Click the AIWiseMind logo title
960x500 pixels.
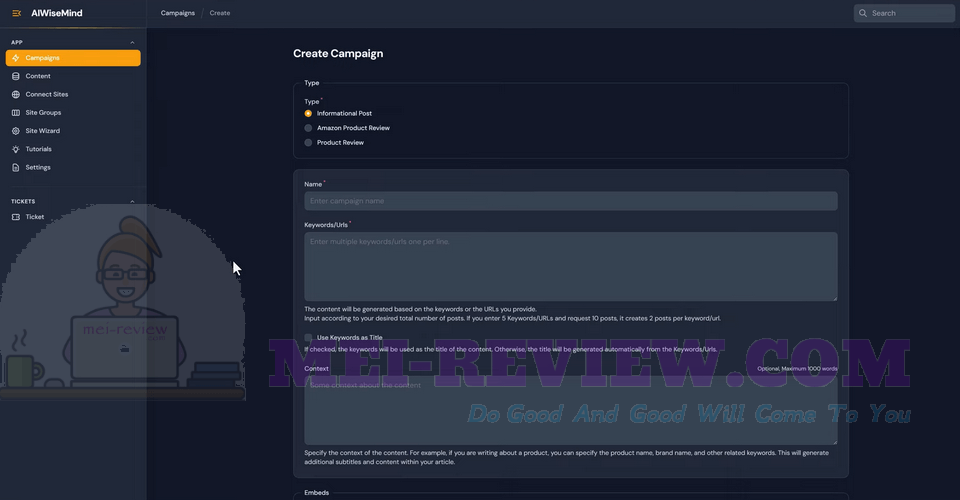(x=56, y=13)
